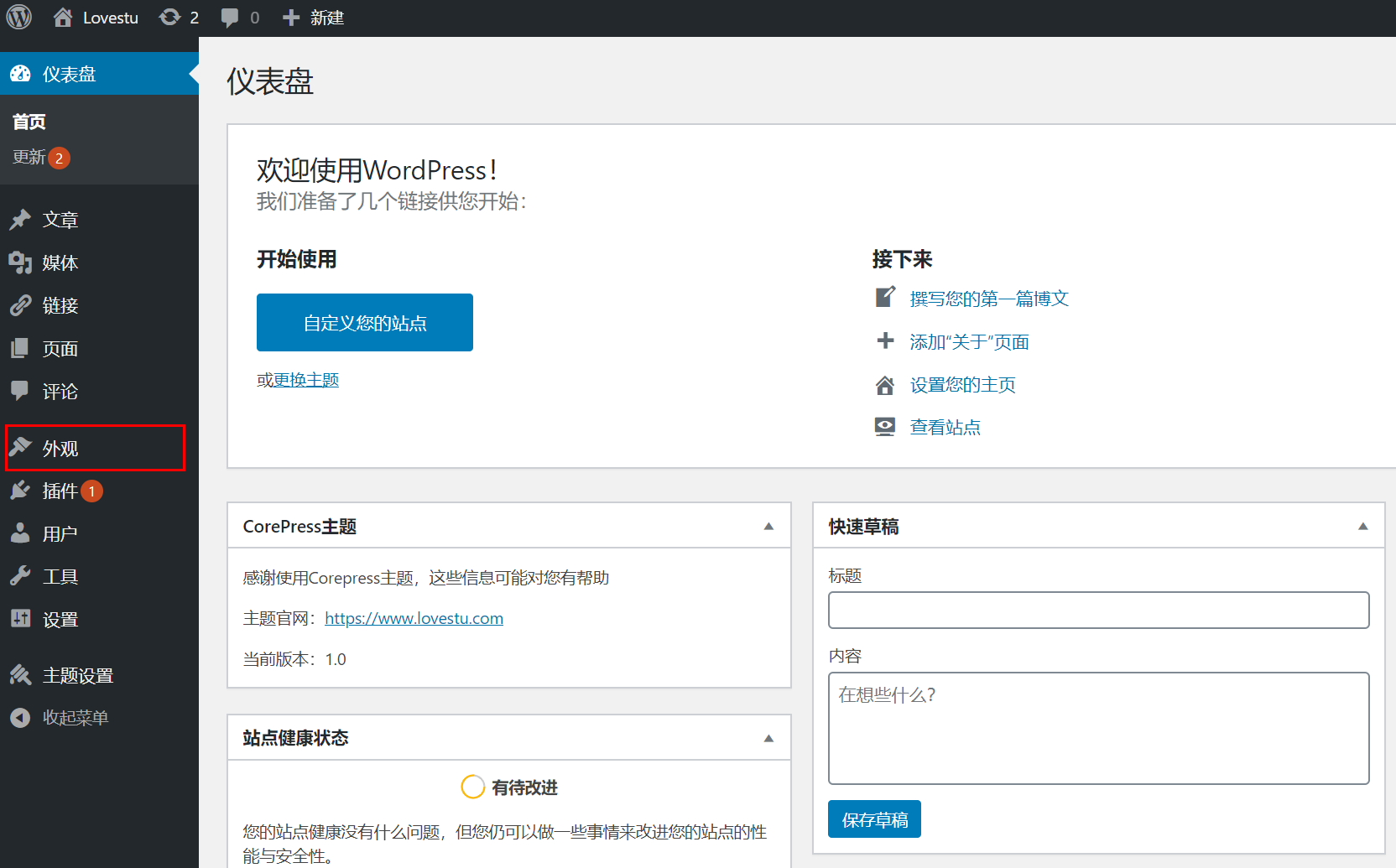The width and height of the screenshot is (1396, 868).
Task: Click the 自定义您的站点 button
Action: [365, 322]
